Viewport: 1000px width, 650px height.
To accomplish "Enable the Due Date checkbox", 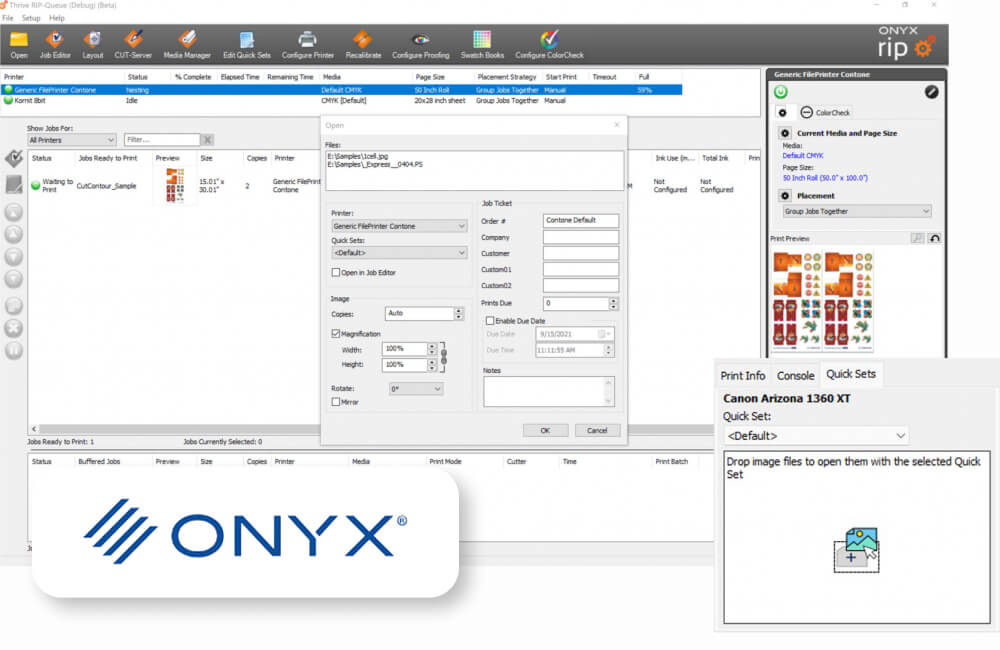I will point(490,321).
